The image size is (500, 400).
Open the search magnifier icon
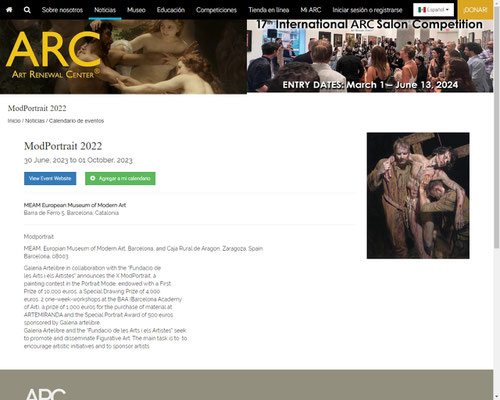click(x=27, y=10)
